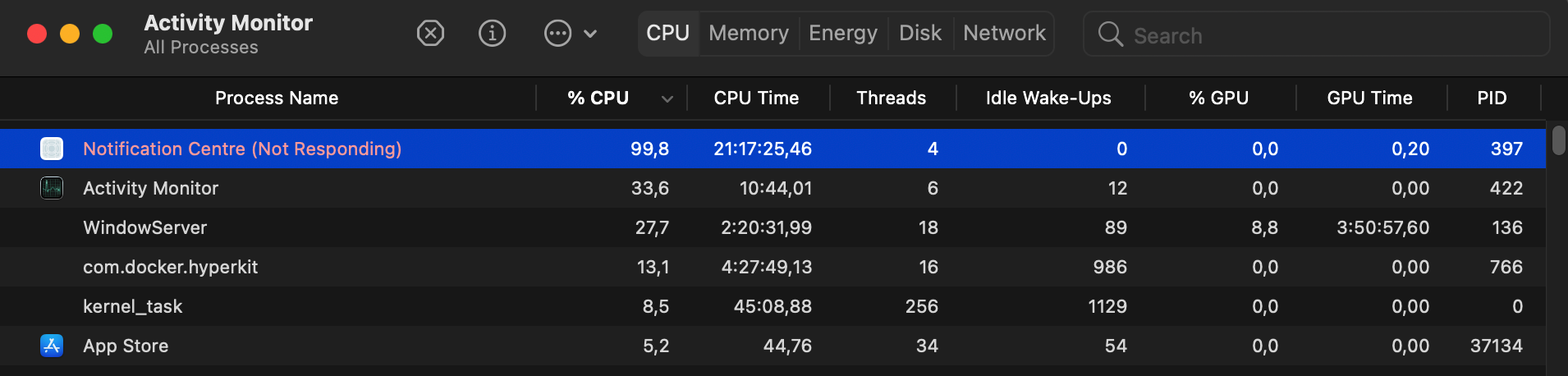Click the Activity Monitor process icon

(x=52, y=188)
